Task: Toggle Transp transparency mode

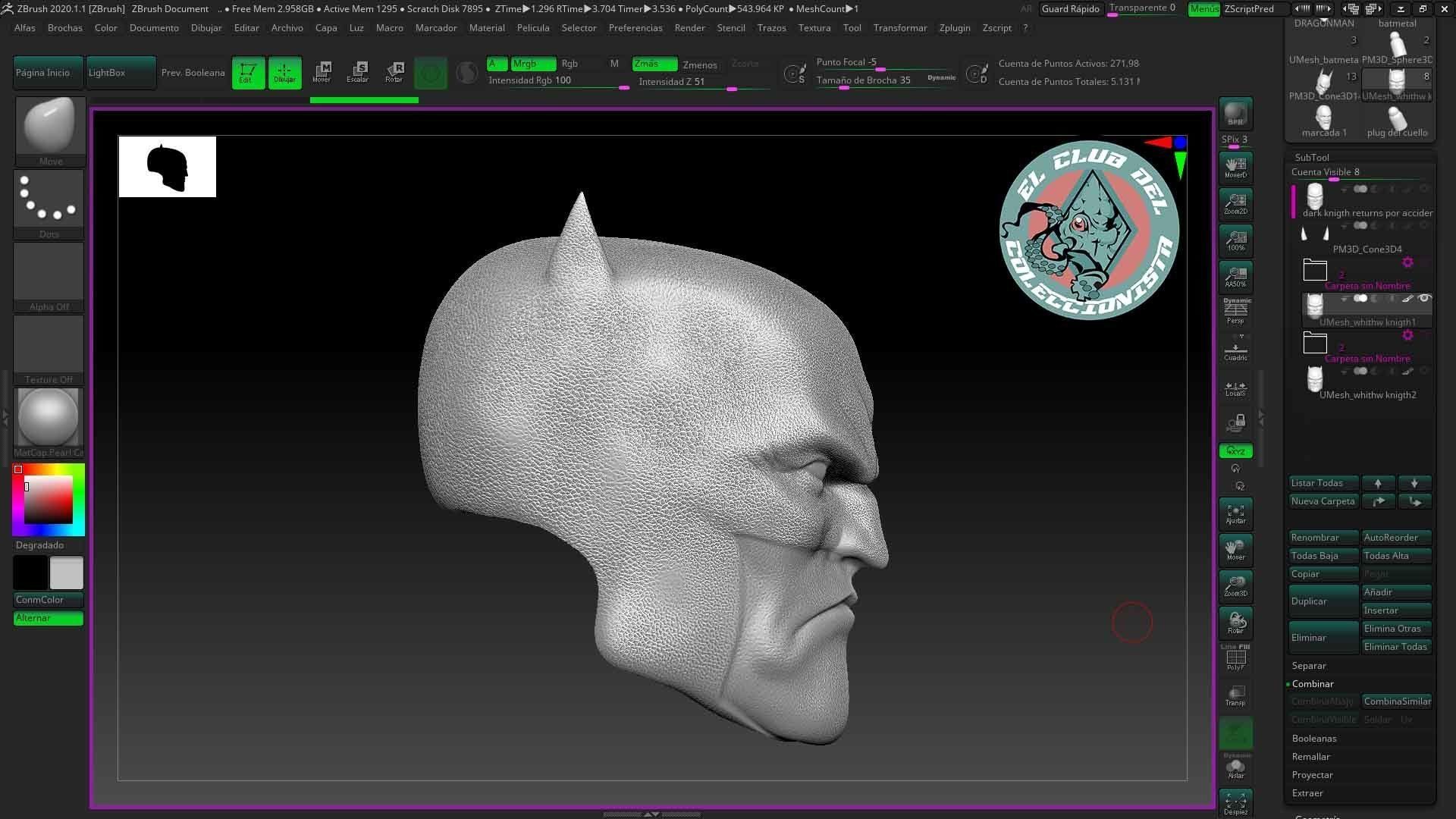Action: point(1235,695)
